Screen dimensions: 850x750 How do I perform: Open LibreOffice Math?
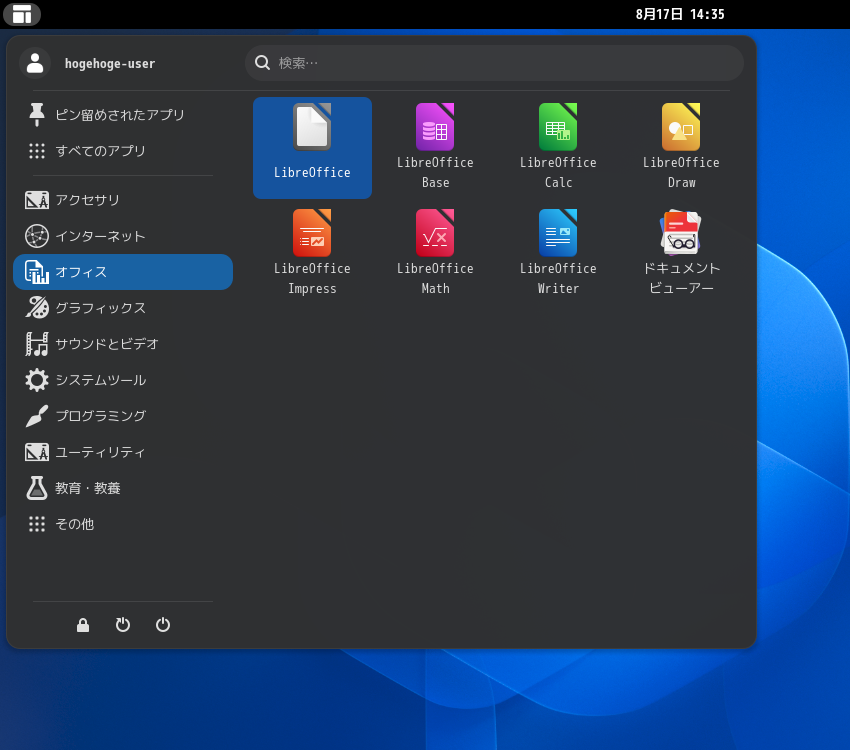coord(435,253)
